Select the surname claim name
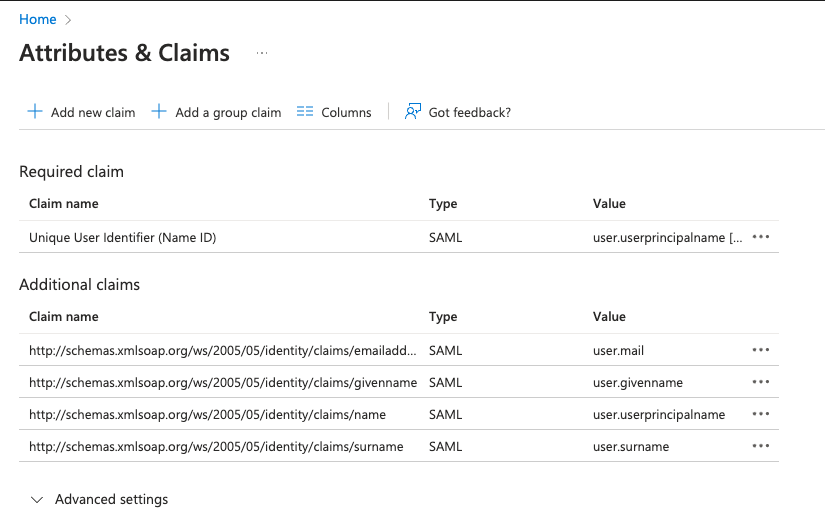This screenshot has height=530, width=825. 216,447
